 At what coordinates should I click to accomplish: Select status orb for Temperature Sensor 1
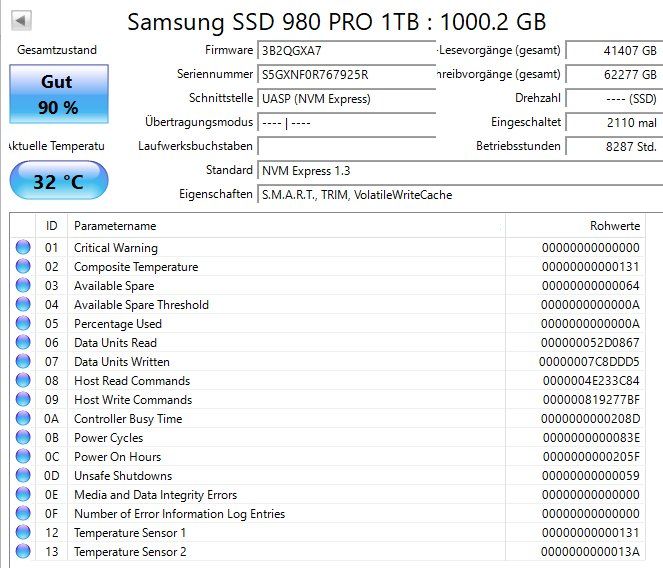pyautogui.click(x=23, y=532)
